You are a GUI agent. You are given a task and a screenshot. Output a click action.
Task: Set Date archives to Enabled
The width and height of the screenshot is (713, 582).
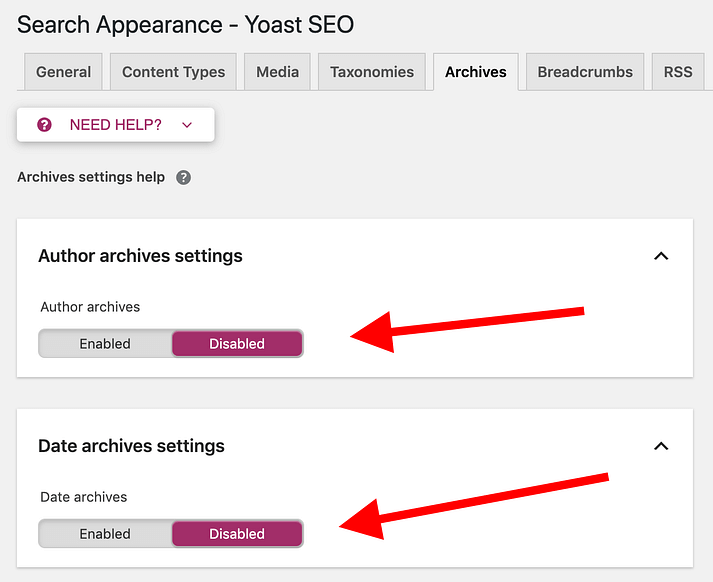point(105,534)
